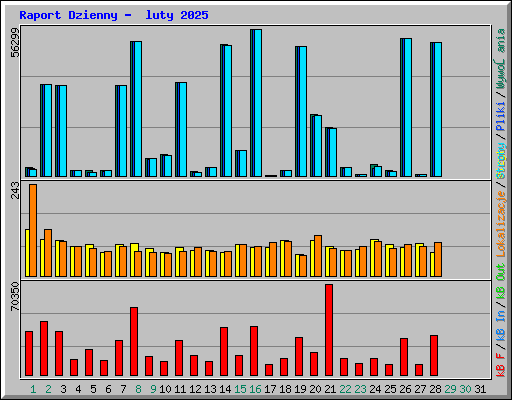Click the 'Raport Dzienny - luty 2025' title
Screen dimensions: 512x400
coord(114,15)
